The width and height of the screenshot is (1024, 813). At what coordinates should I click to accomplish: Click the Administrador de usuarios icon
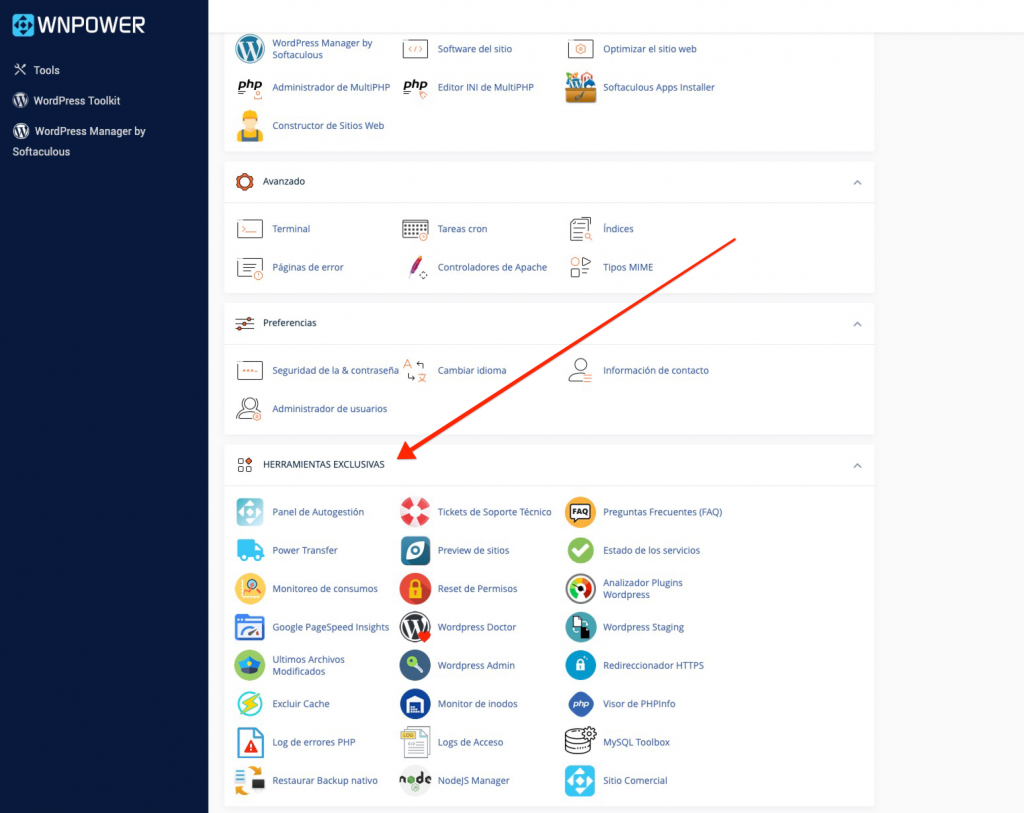coord(249,409)
